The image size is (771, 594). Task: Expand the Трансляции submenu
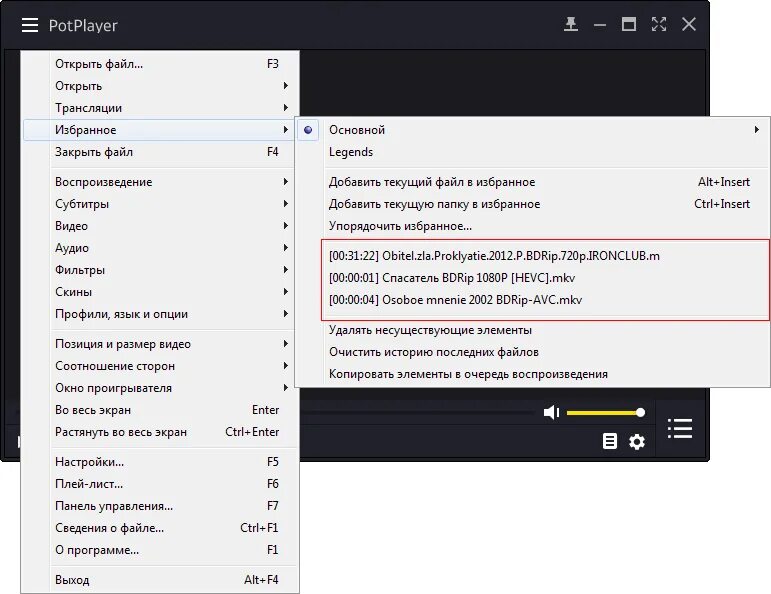click(x=161, y=108)
